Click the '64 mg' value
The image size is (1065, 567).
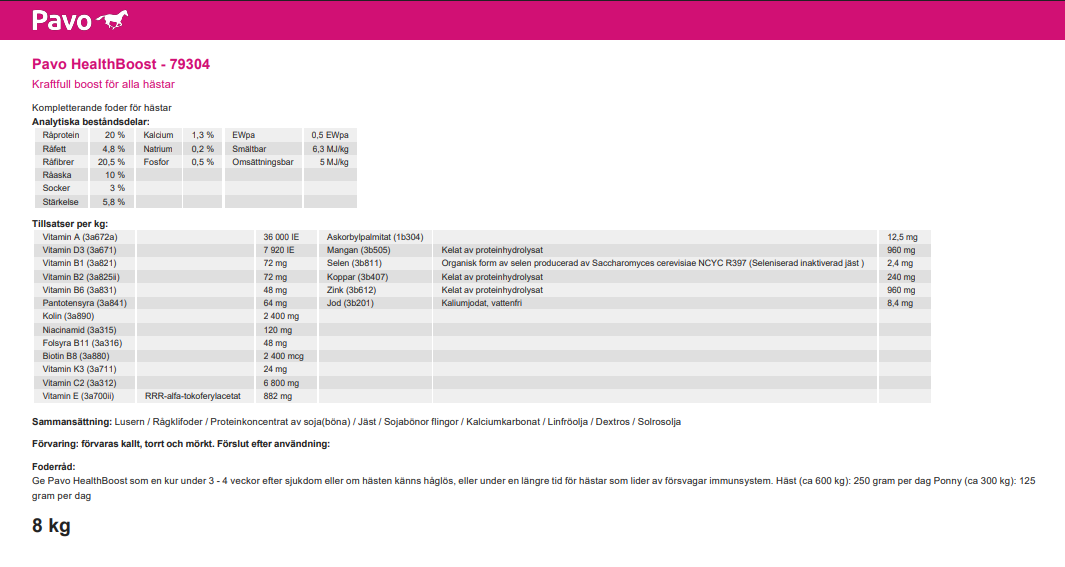tap(275, 303)
